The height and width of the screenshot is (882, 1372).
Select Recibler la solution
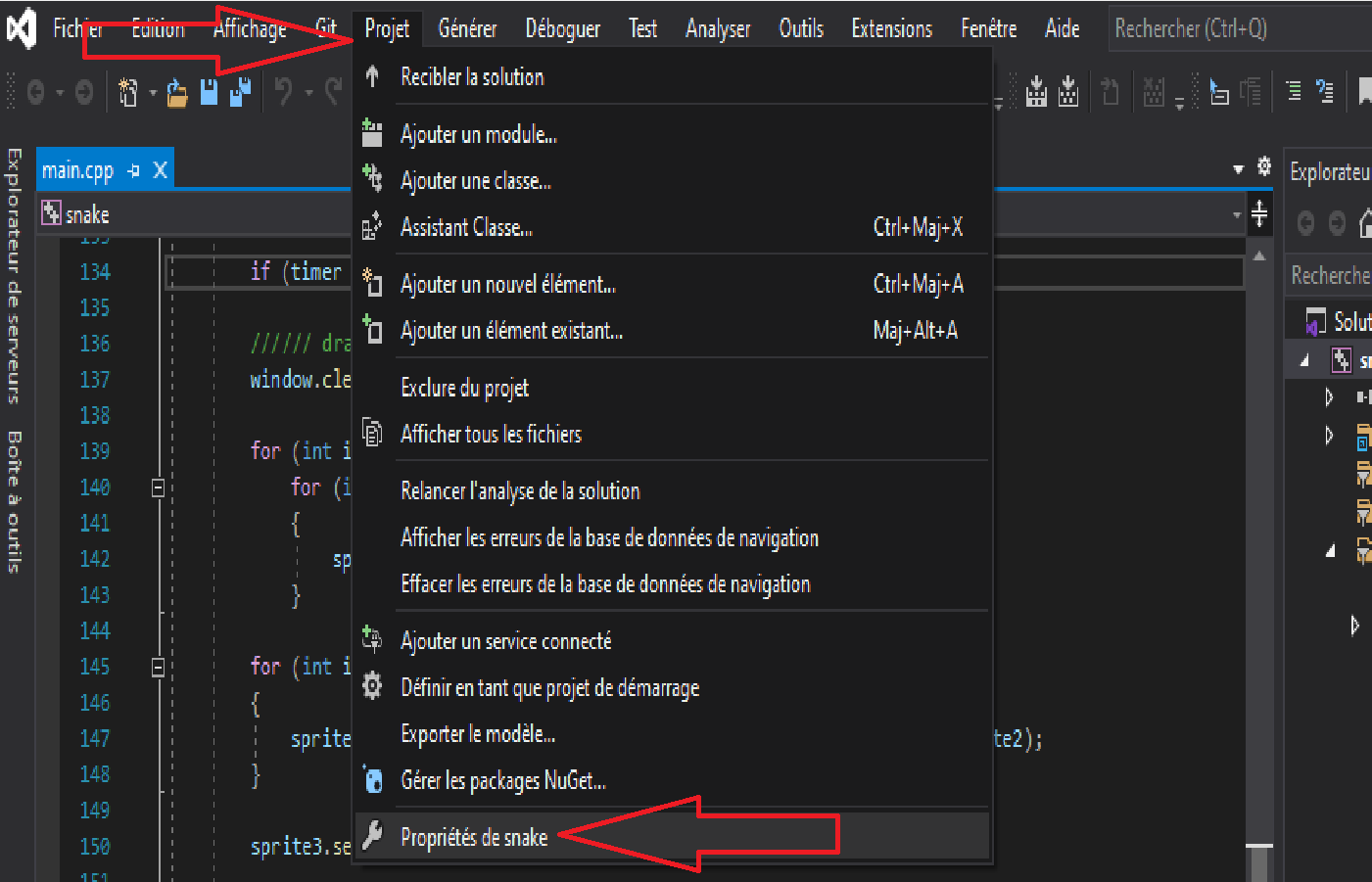pos(473,77)
